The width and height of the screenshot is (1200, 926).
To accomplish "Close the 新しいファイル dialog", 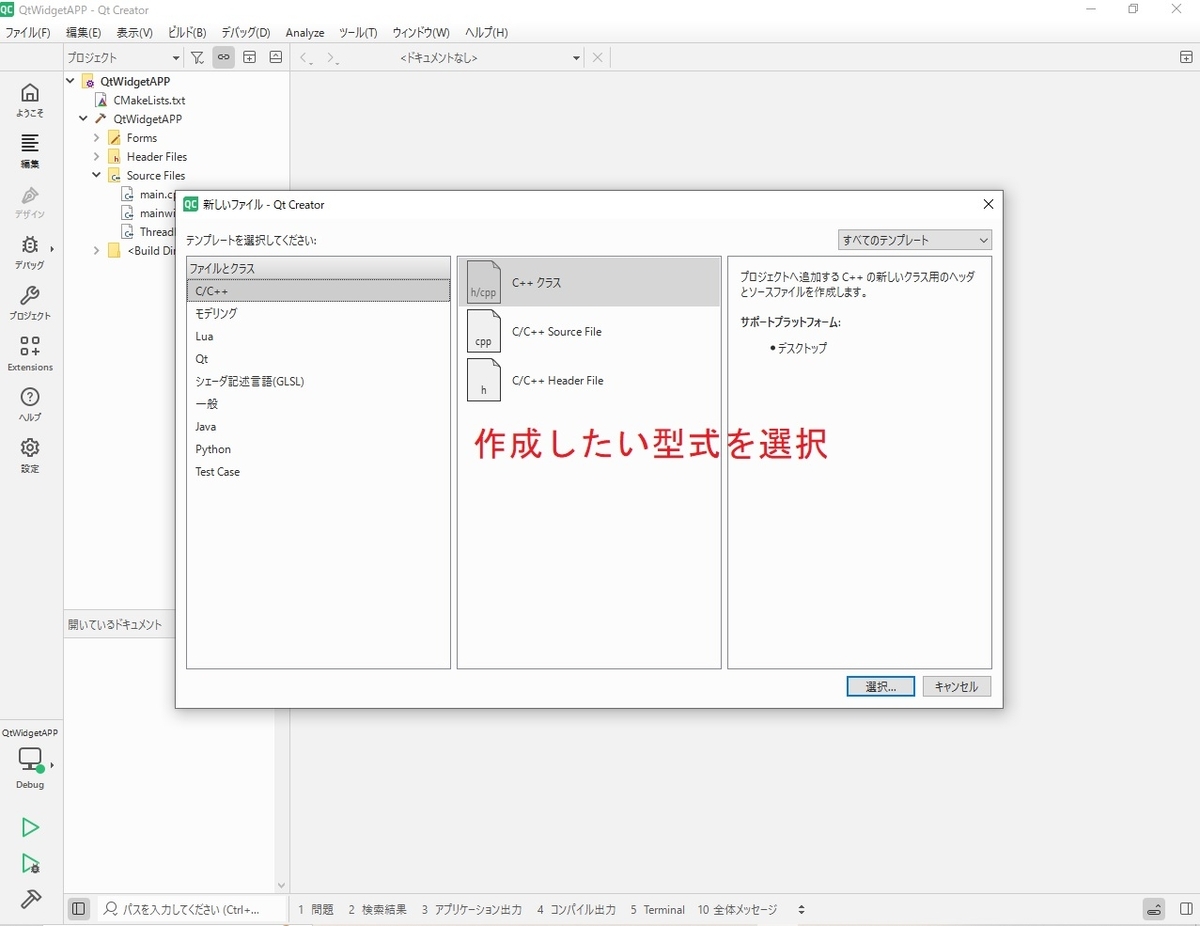I will tap(988, 204).
